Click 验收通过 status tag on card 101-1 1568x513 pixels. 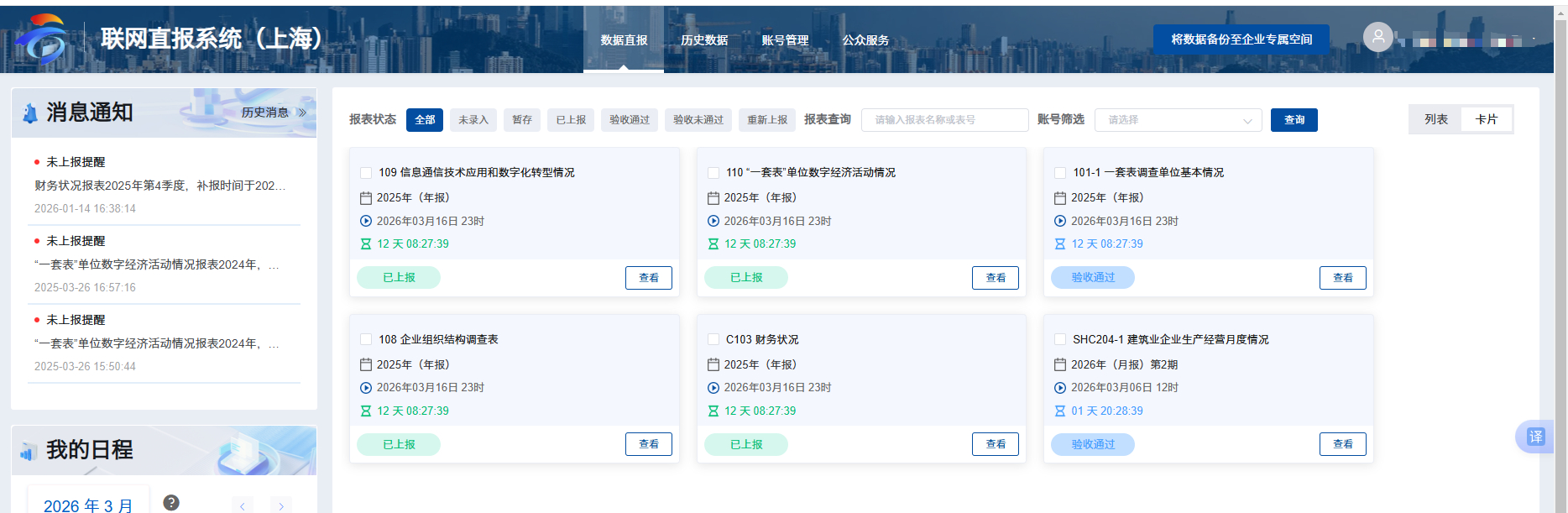[x=1093, y=278]
